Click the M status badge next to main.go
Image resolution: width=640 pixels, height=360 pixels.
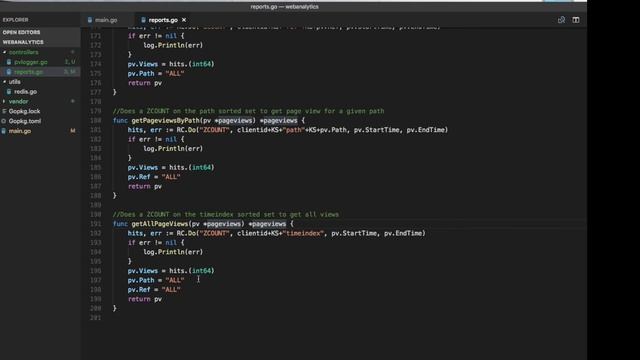[73, 131]
